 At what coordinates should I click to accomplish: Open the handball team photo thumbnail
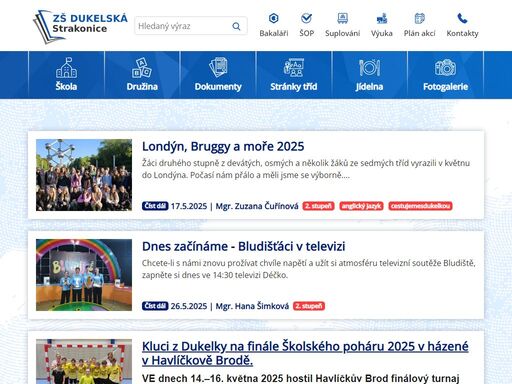(x=84, y=361)
